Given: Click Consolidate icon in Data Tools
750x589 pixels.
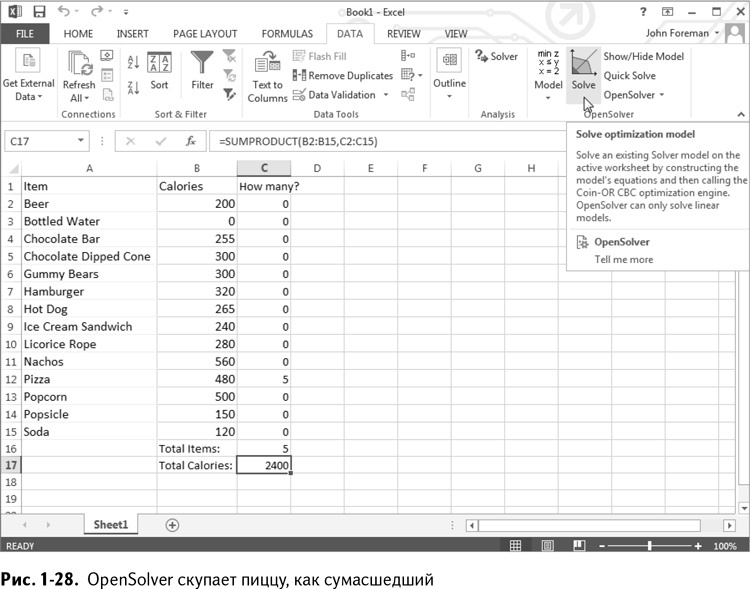Looking at the screenshot, I should (x=408, y=56).
